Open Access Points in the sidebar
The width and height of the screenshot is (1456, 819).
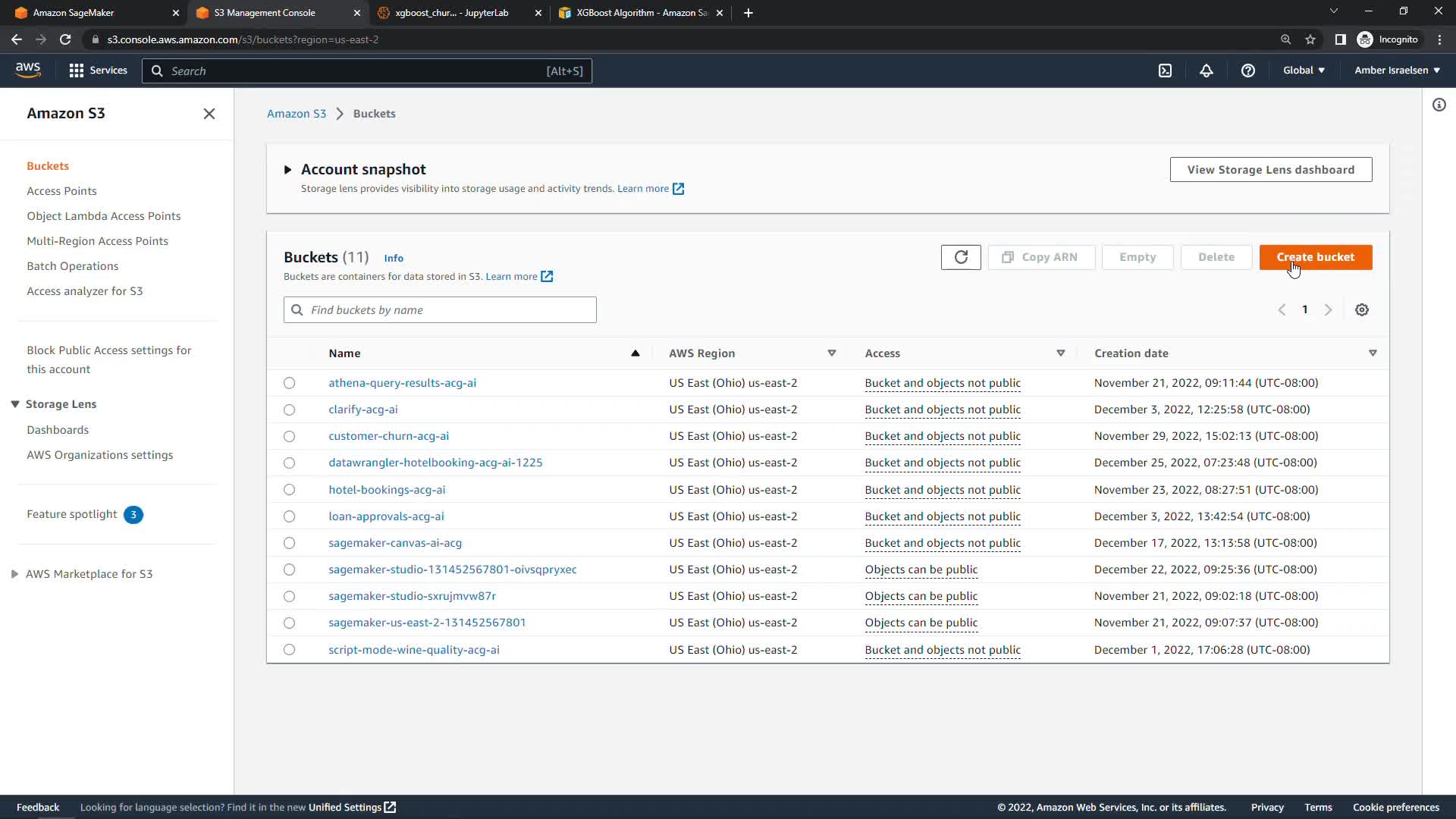[x=61, y=191]
